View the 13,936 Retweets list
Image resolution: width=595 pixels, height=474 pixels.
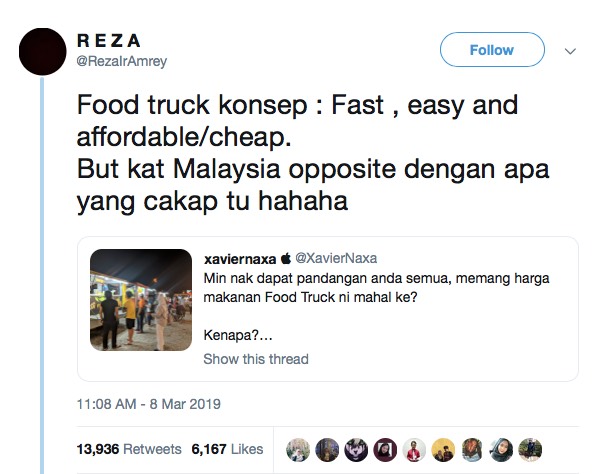[x=129, y=449]
